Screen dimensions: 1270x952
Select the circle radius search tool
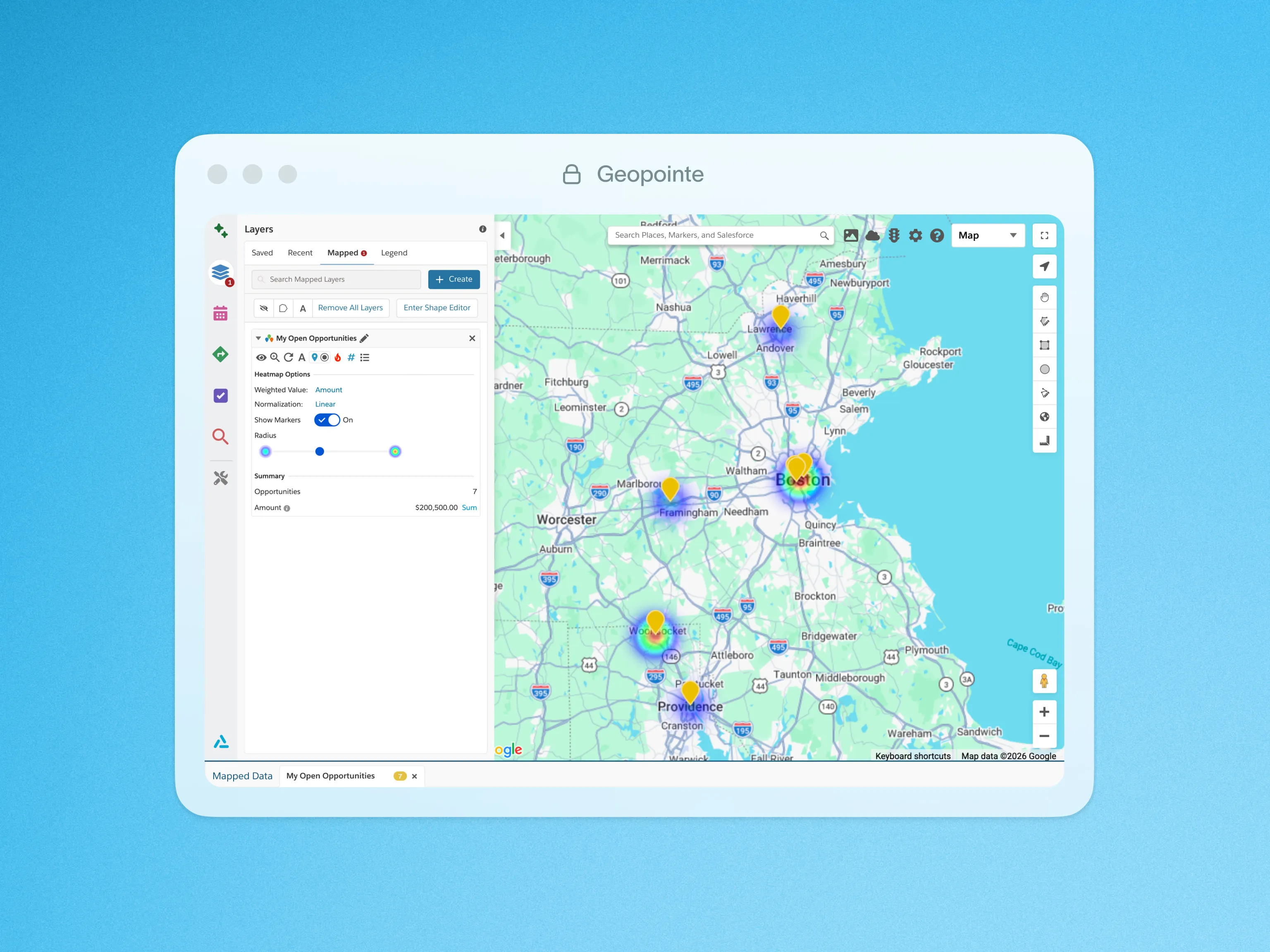pos(1044,369)
